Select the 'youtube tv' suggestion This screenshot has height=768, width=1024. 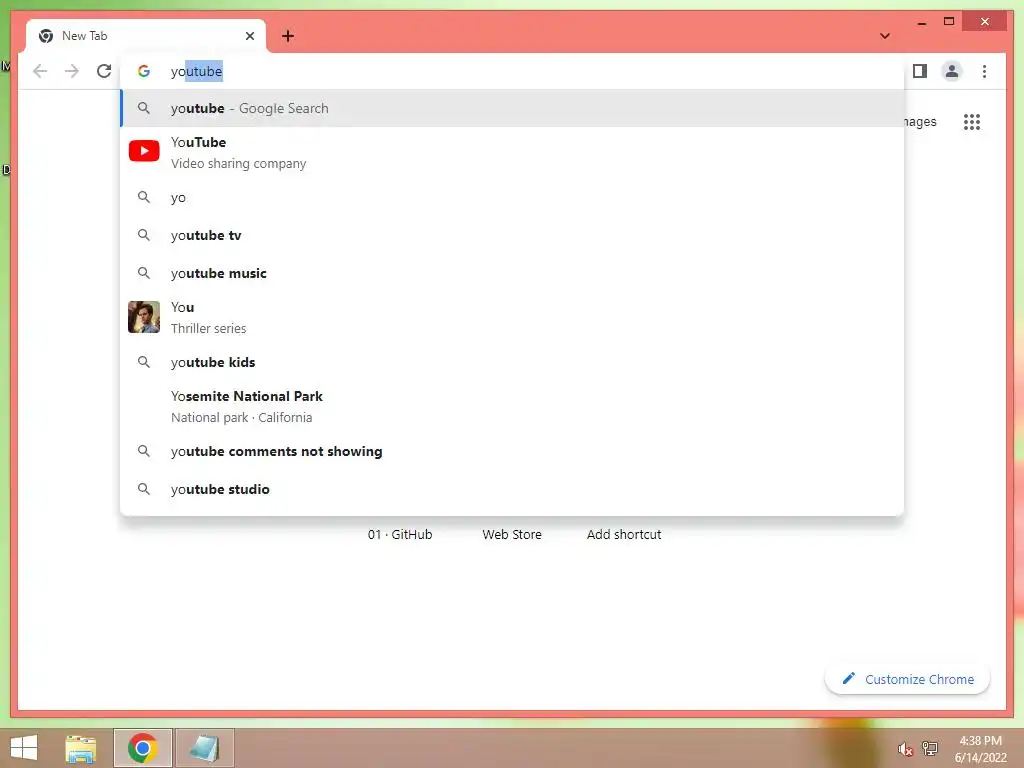click(513, 235)
